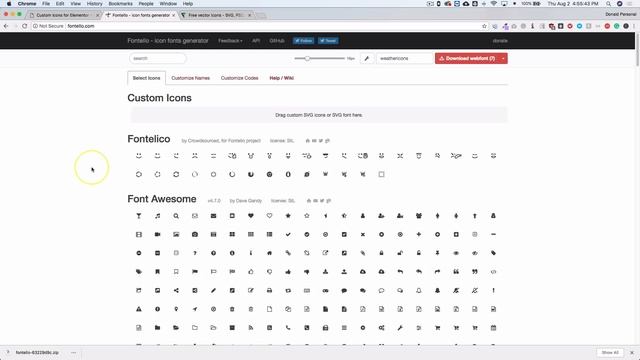Select the magnifying glass search icon
The image size is (640, 360).
tap(176, 216)
